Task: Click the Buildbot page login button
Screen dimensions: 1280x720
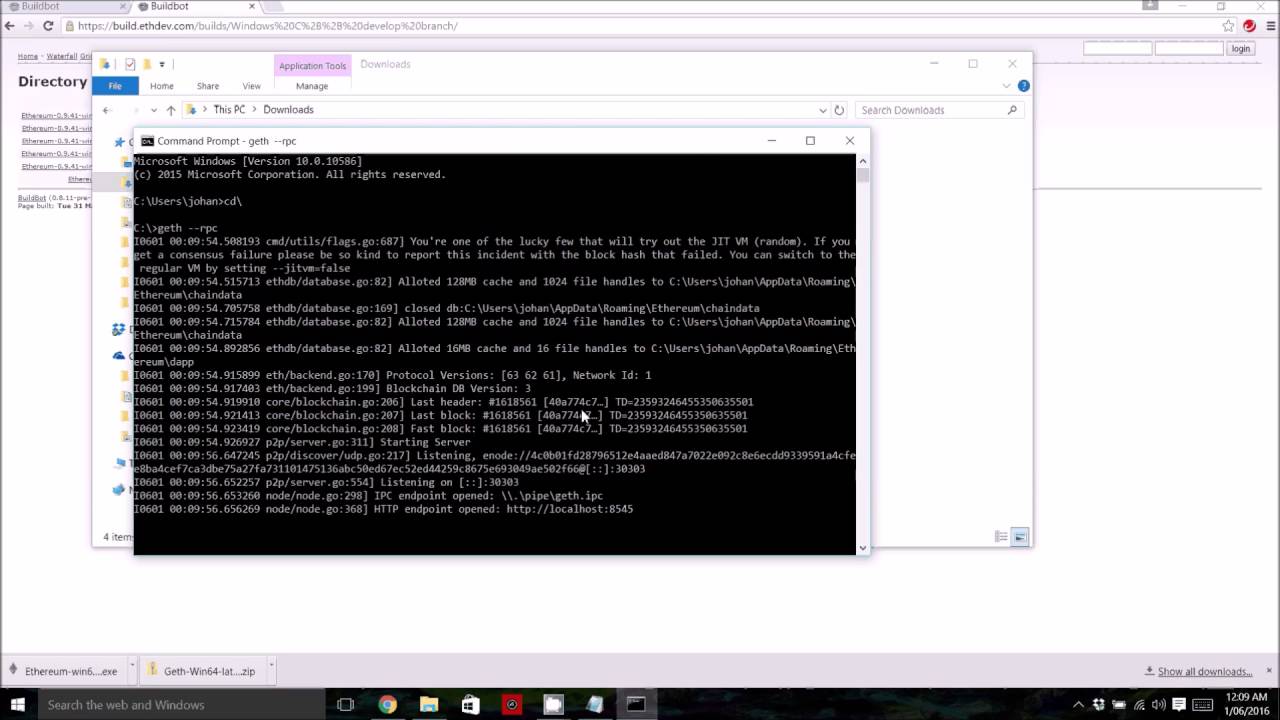Action: point(1240,49)
